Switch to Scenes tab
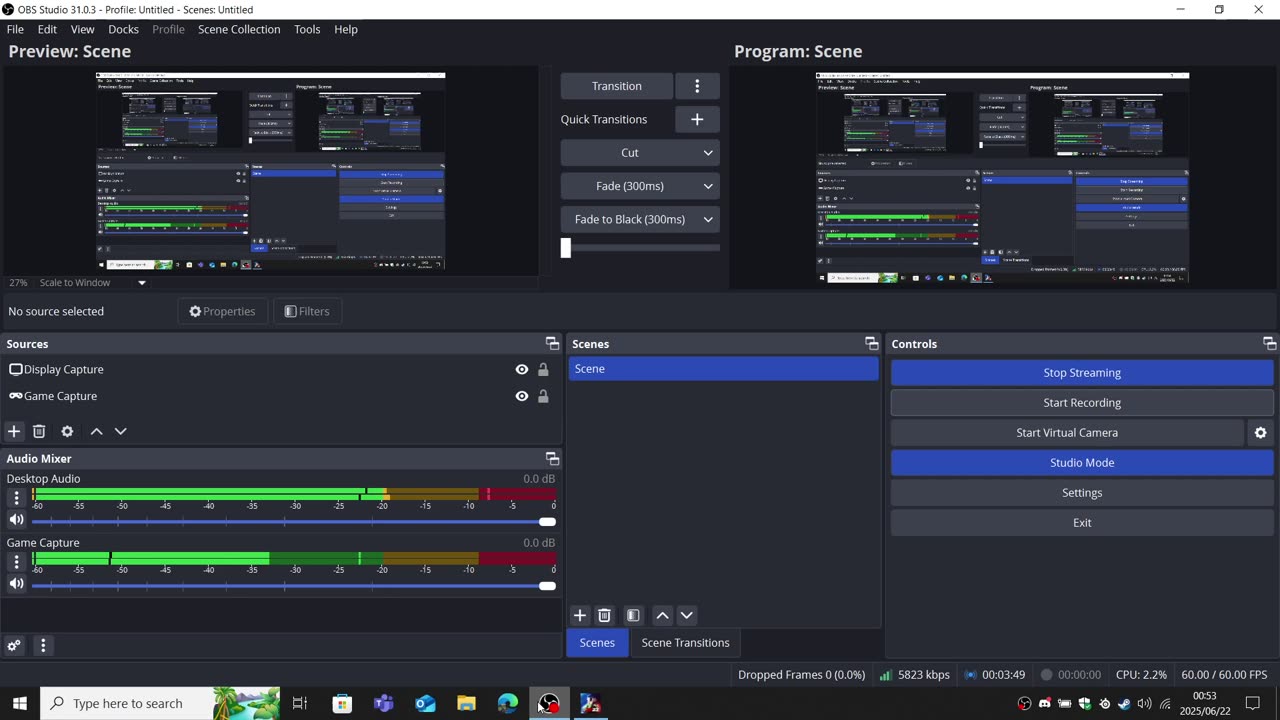This screenshot has height=720, width=1280. coord(597,643)
